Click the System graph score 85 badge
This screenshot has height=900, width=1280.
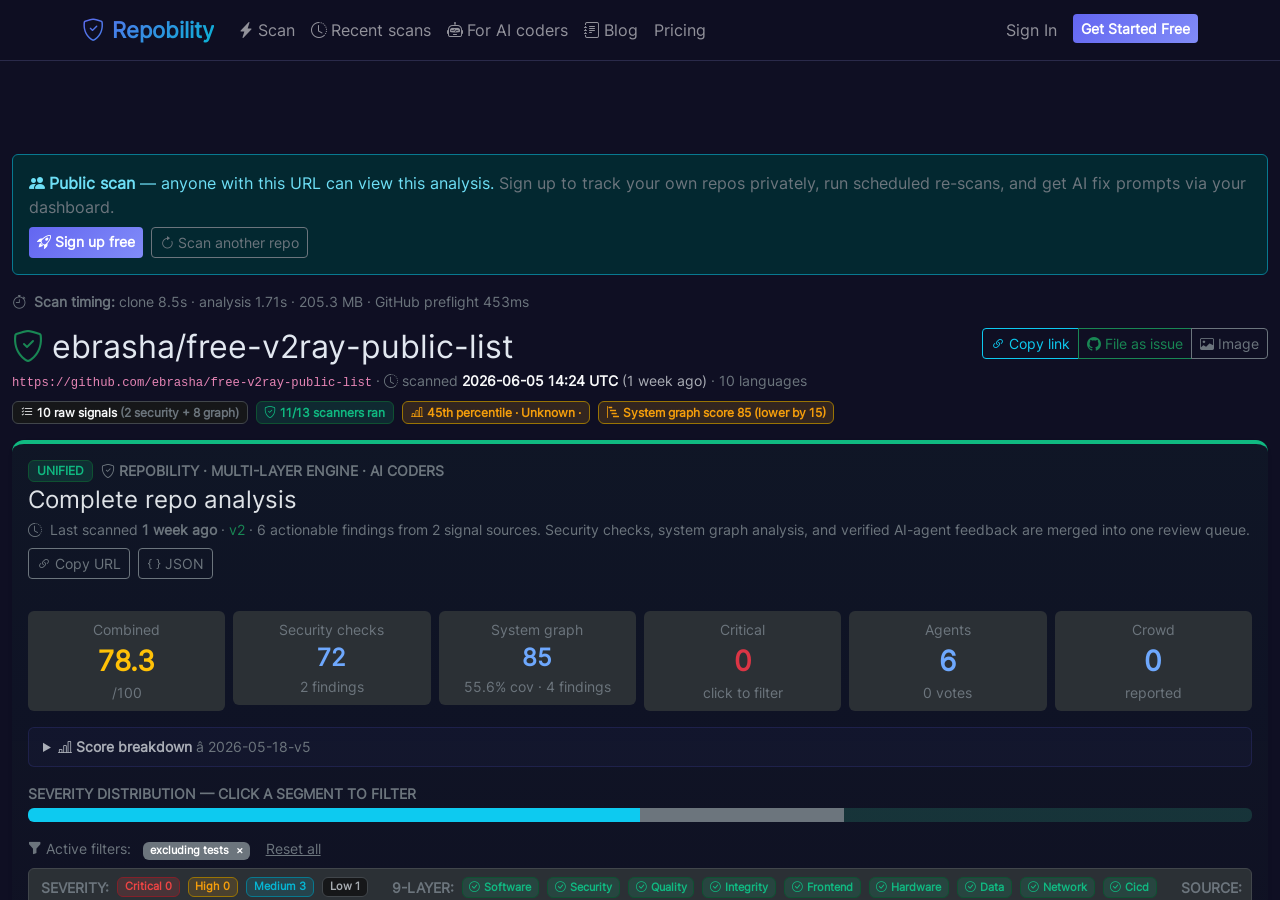click(716, 412)
